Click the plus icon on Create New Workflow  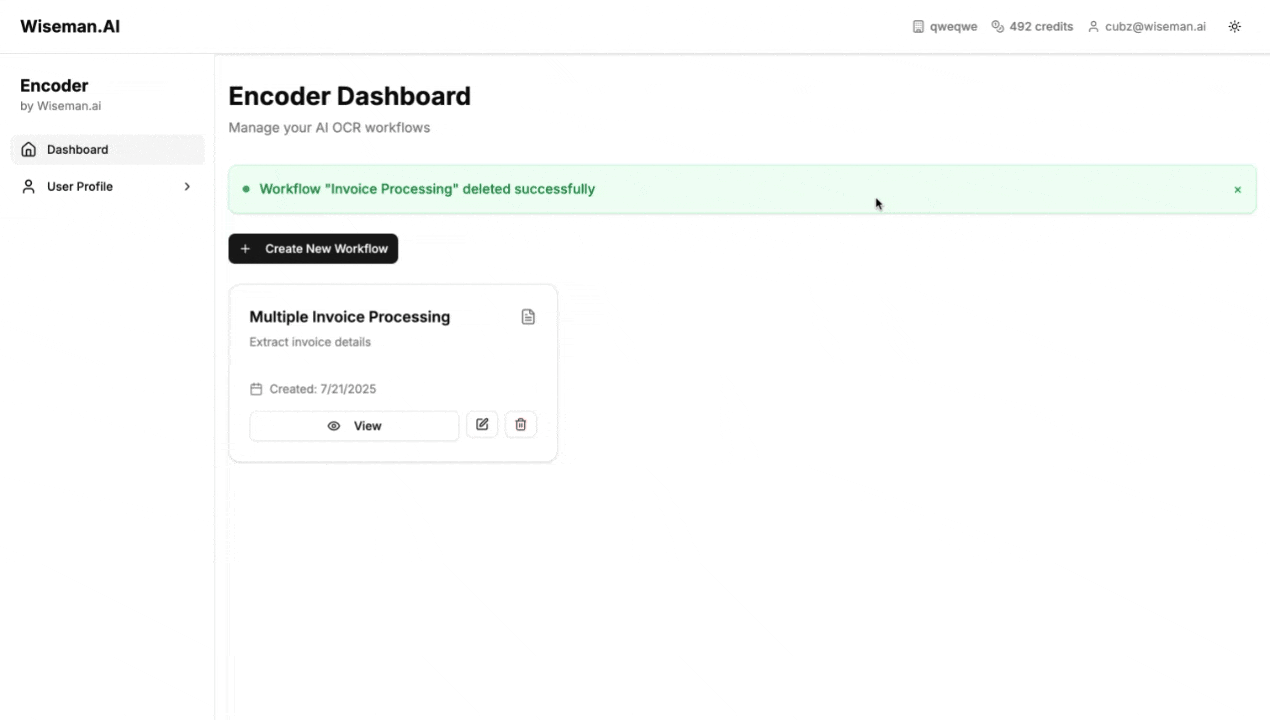click(x=245, y=248)
